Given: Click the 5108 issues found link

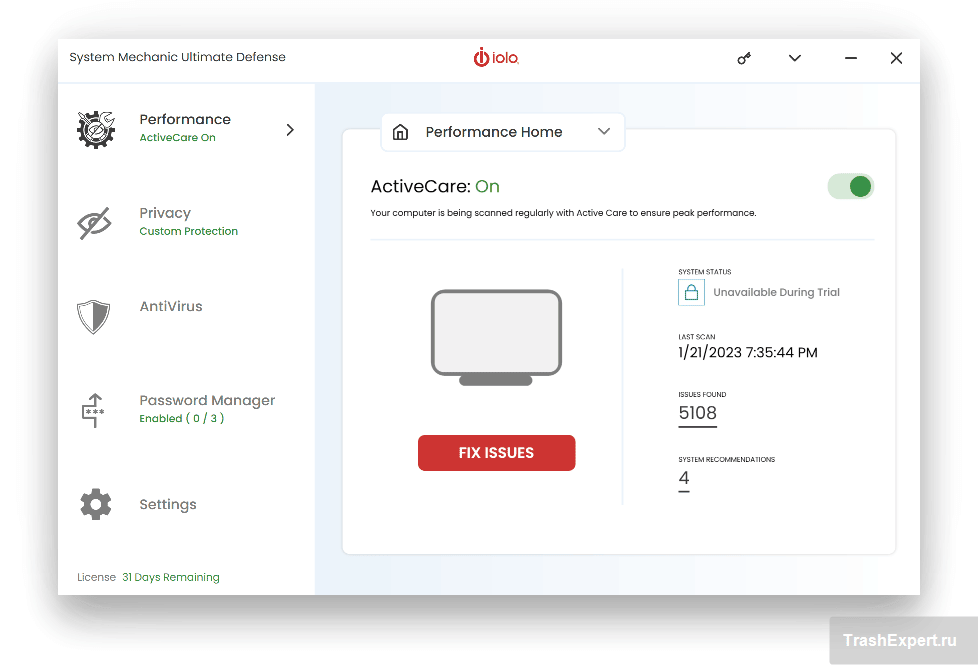Looking at the screenshot, I should 697,413.
